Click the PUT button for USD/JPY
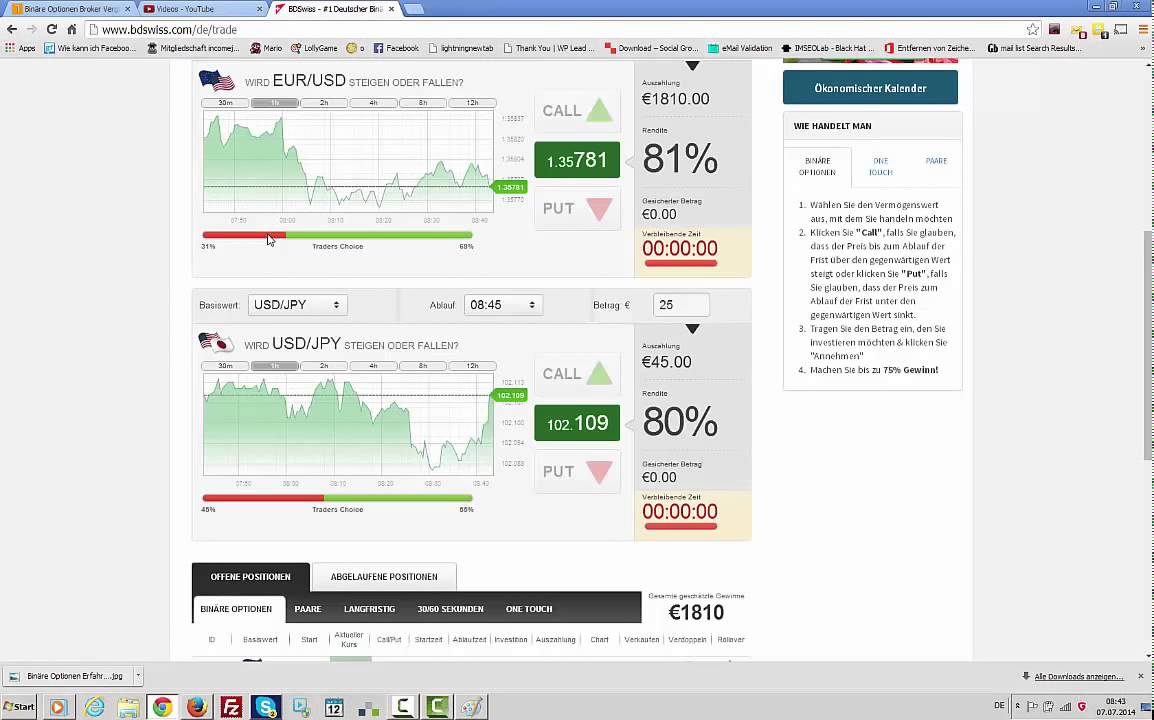This screenshot has height=720, width=1154. point(577,471)
